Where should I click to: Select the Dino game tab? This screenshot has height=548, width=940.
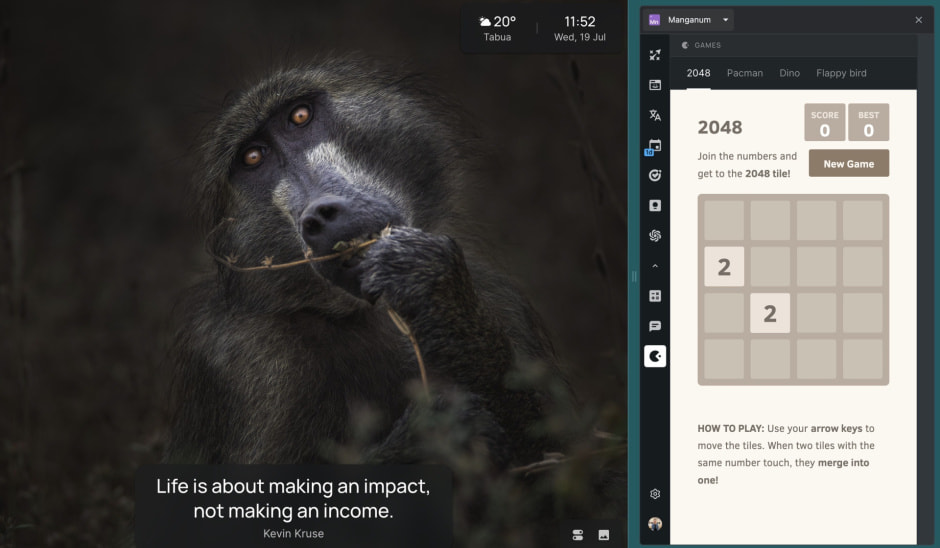pyautogui.click(x=790, y=73)
